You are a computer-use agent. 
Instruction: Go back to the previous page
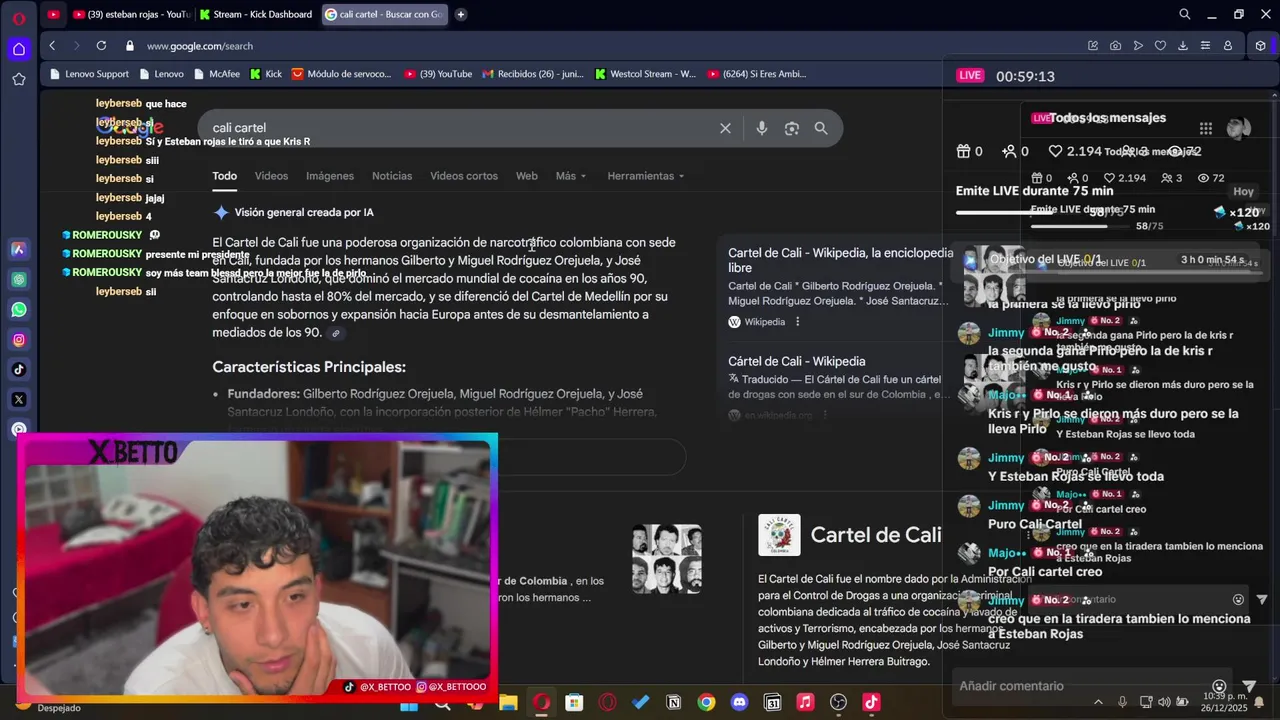53,46
